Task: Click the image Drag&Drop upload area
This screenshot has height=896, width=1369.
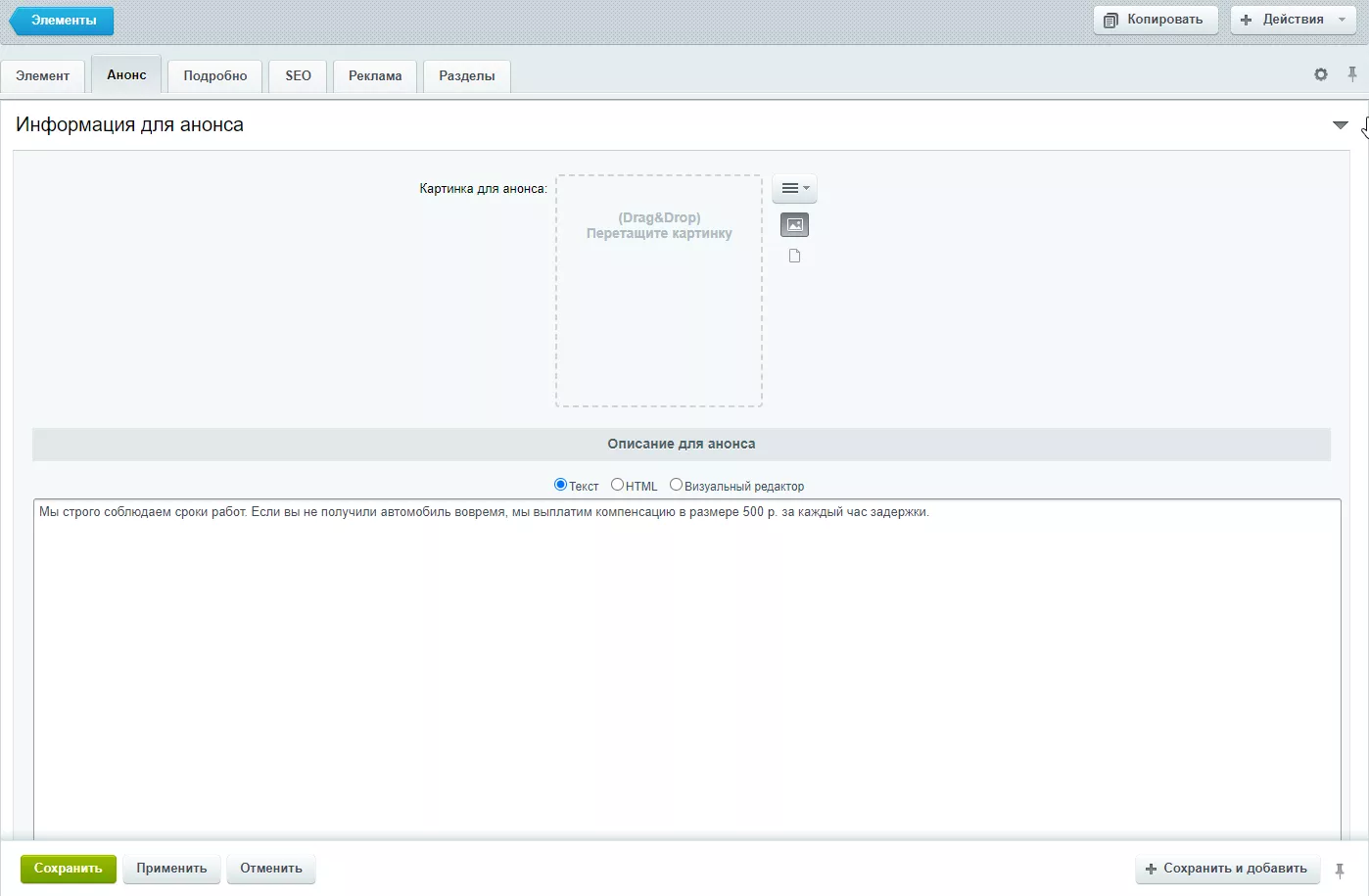Action: click(x=659, y=291)
